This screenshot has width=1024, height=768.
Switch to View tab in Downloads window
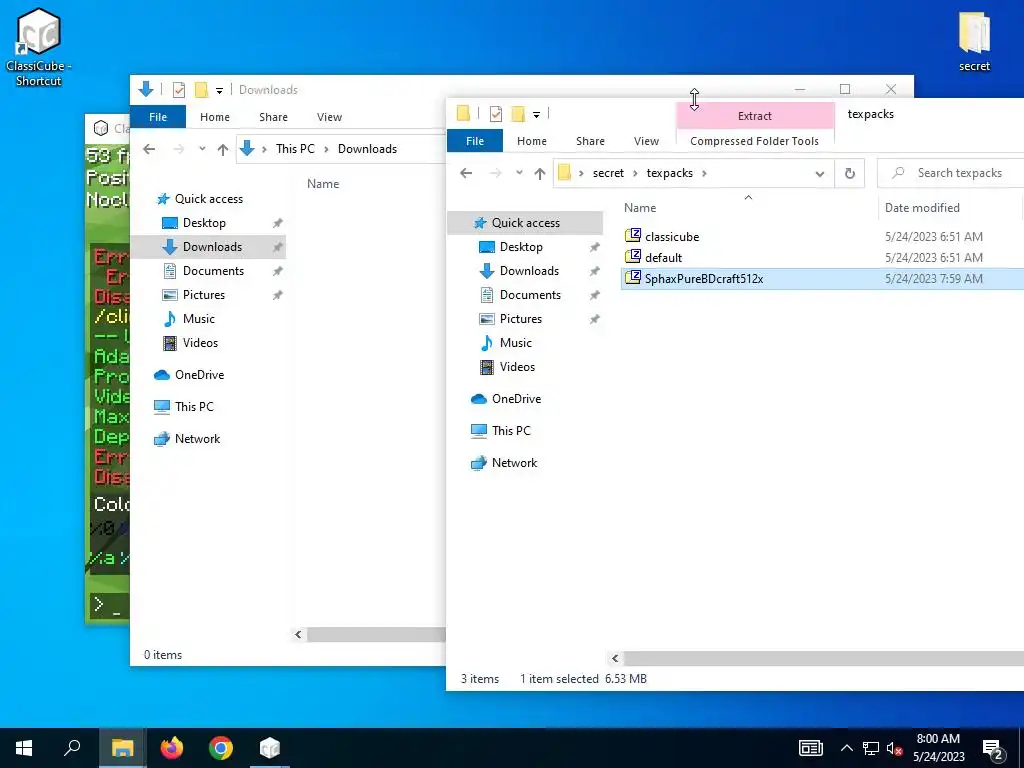tap(329, 116)
